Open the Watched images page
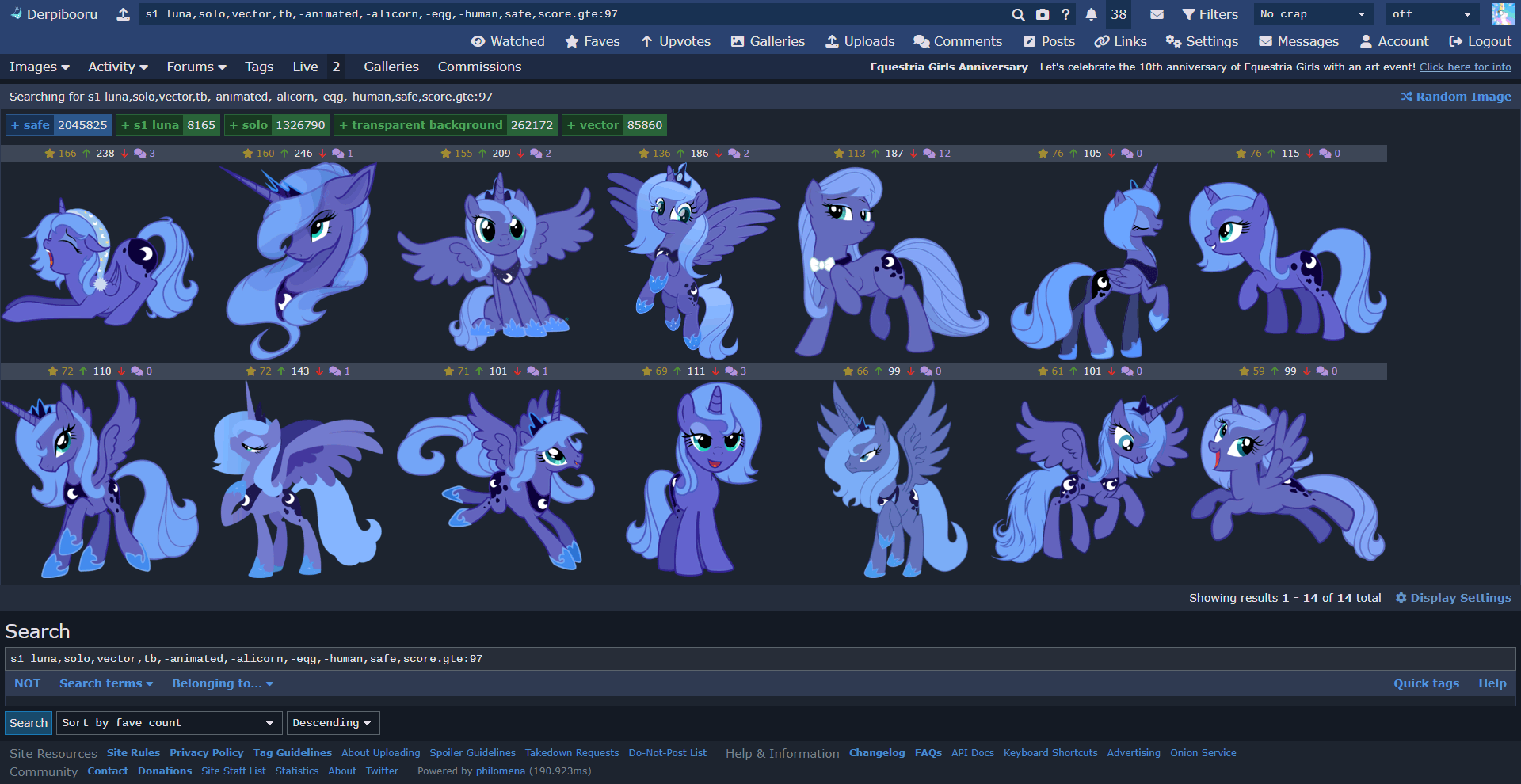1521x784 pixels. (508, 41)
